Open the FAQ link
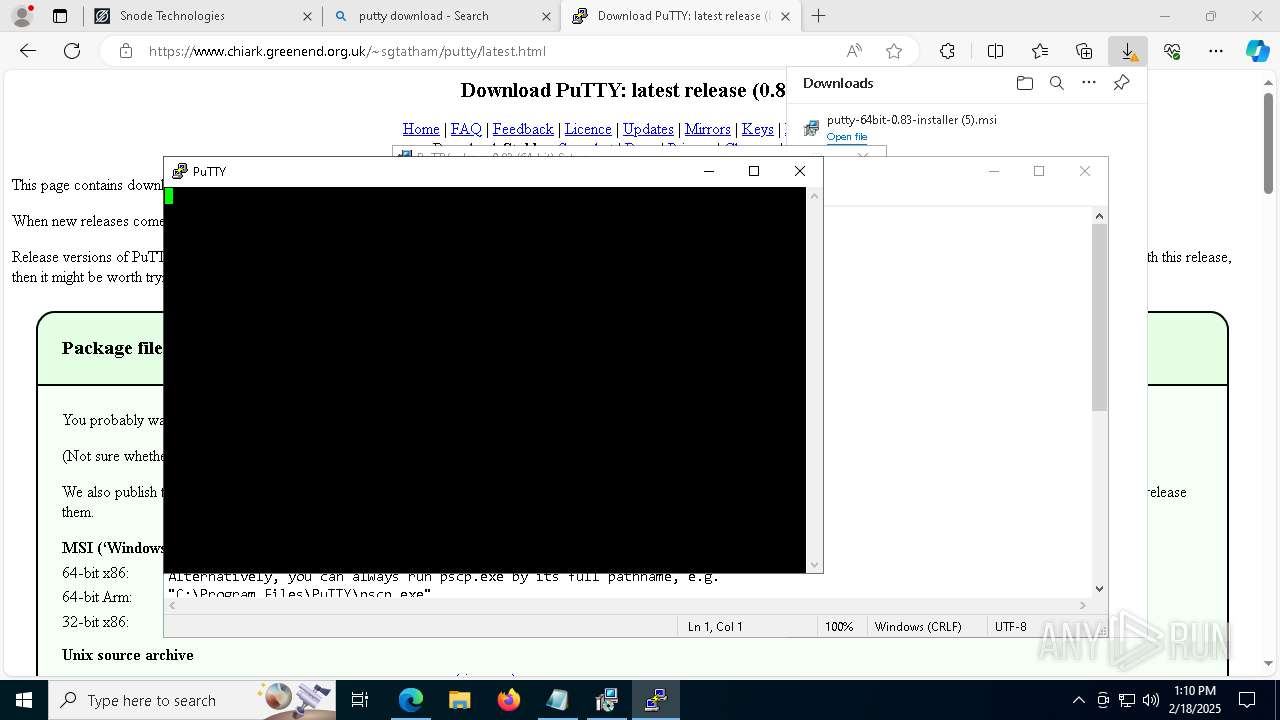 466,129
